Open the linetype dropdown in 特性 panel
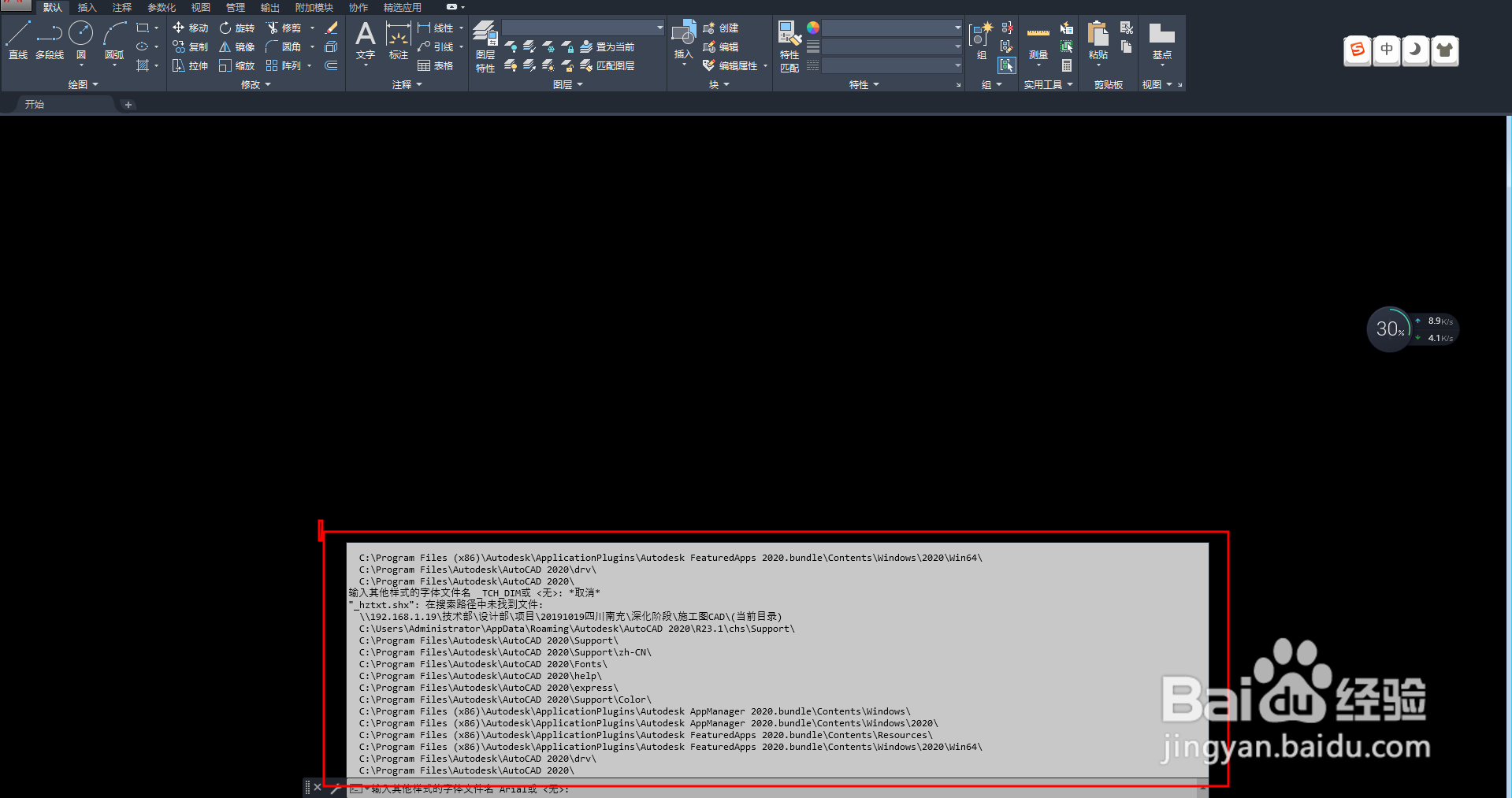 click(x=892, y=65)
